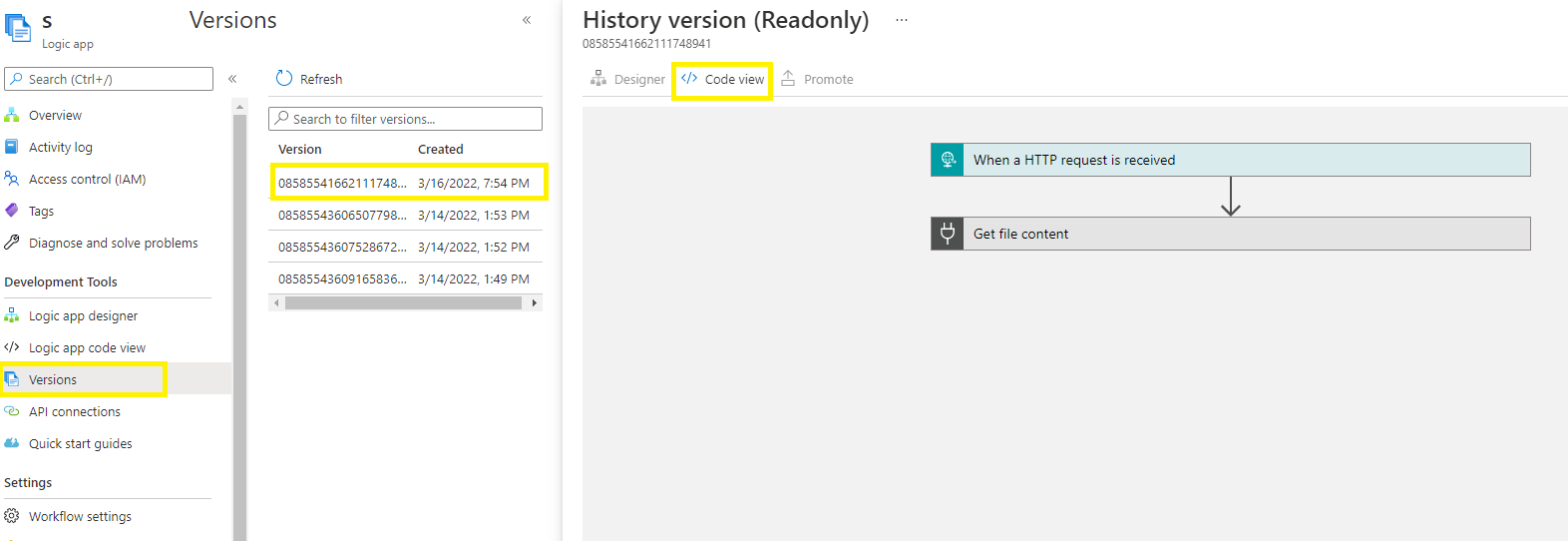Screen dimensions: 1568x543
Task: Collapse the sidebar menu with the double chevron
Action: tap(232, 79)
